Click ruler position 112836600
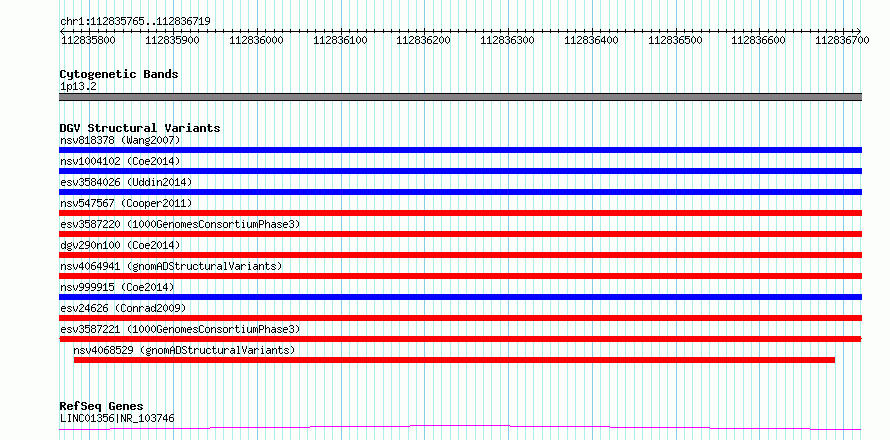Image resolution: width=890 pixels, height=440 pixels. [x=759, y=40]
